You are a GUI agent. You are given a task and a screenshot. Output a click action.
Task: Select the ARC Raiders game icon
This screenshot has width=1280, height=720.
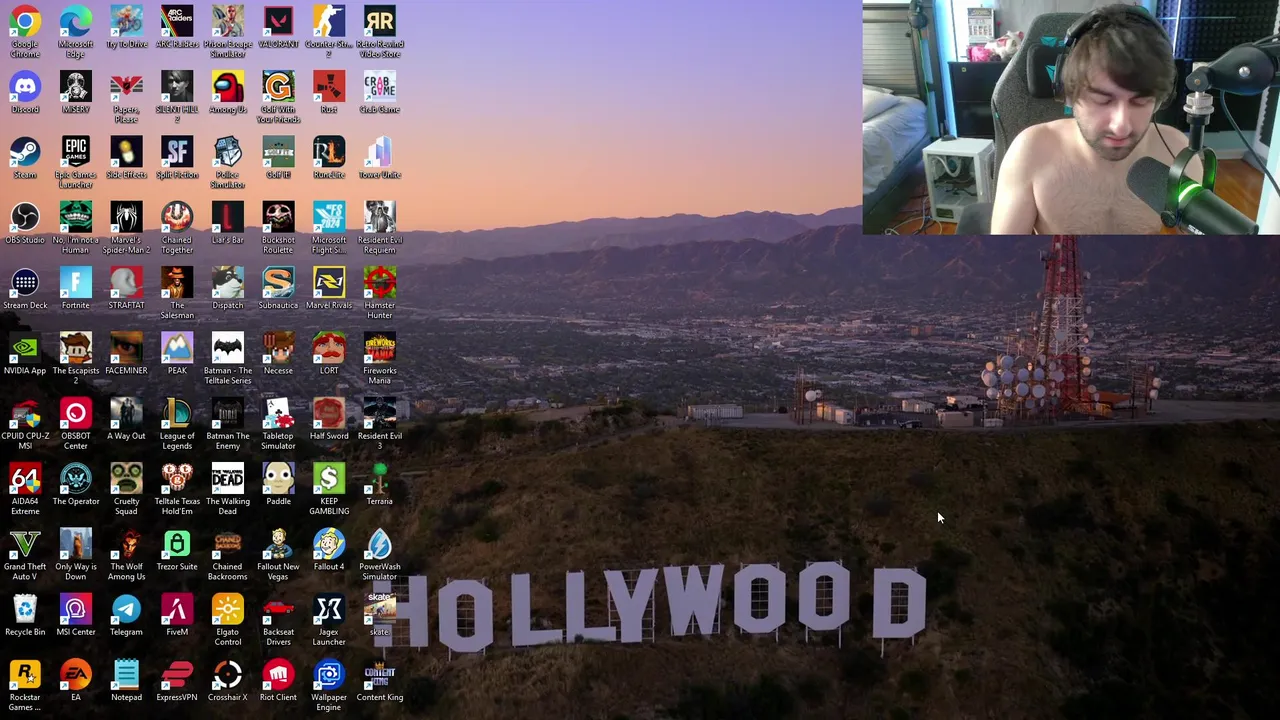177,20
